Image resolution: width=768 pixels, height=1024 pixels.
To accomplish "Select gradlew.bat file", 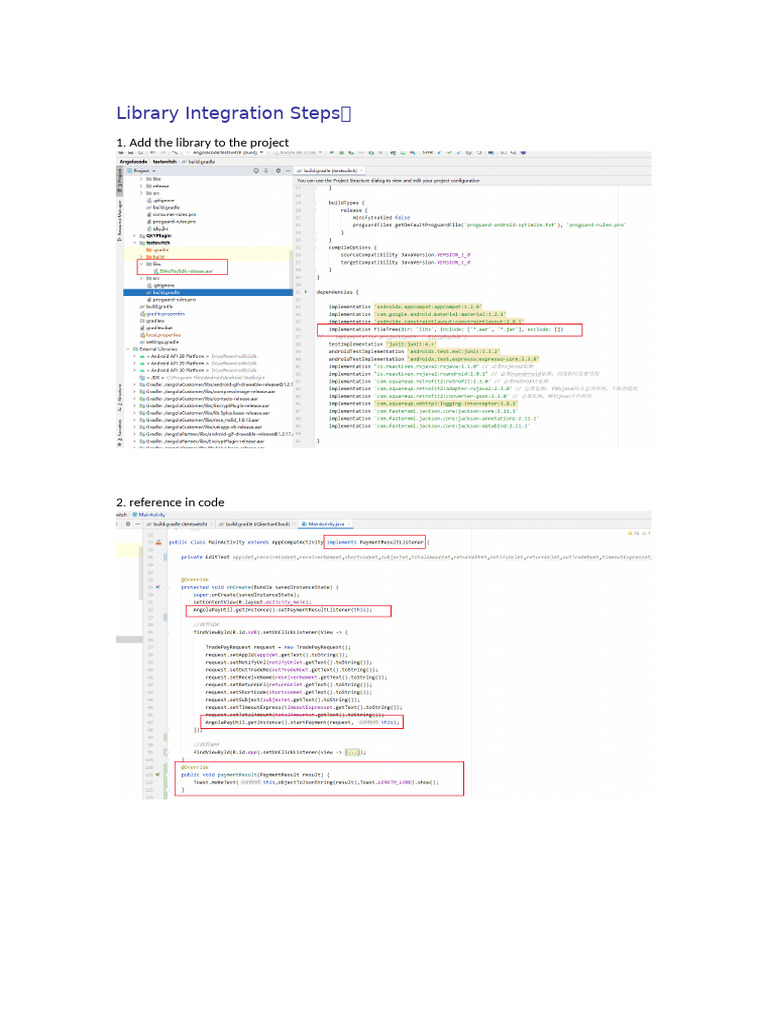I will pos(155,328).
